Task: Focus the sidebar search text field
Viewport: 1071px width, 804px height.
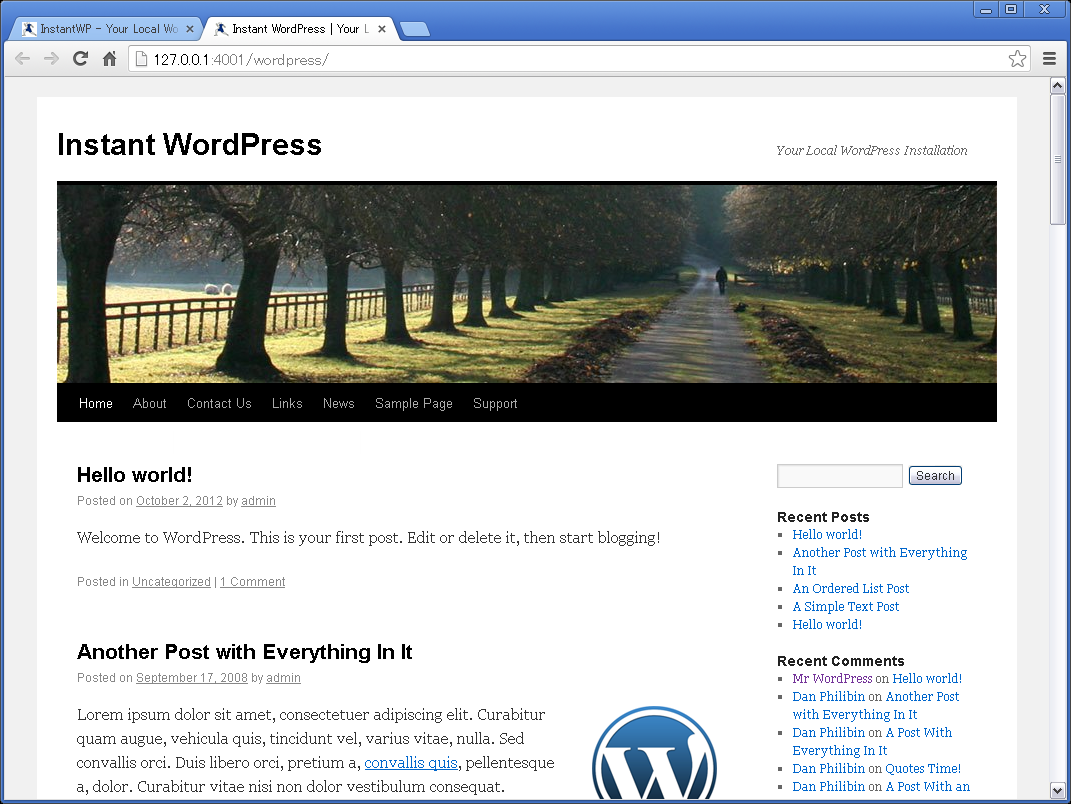Action: pos(839,475)
